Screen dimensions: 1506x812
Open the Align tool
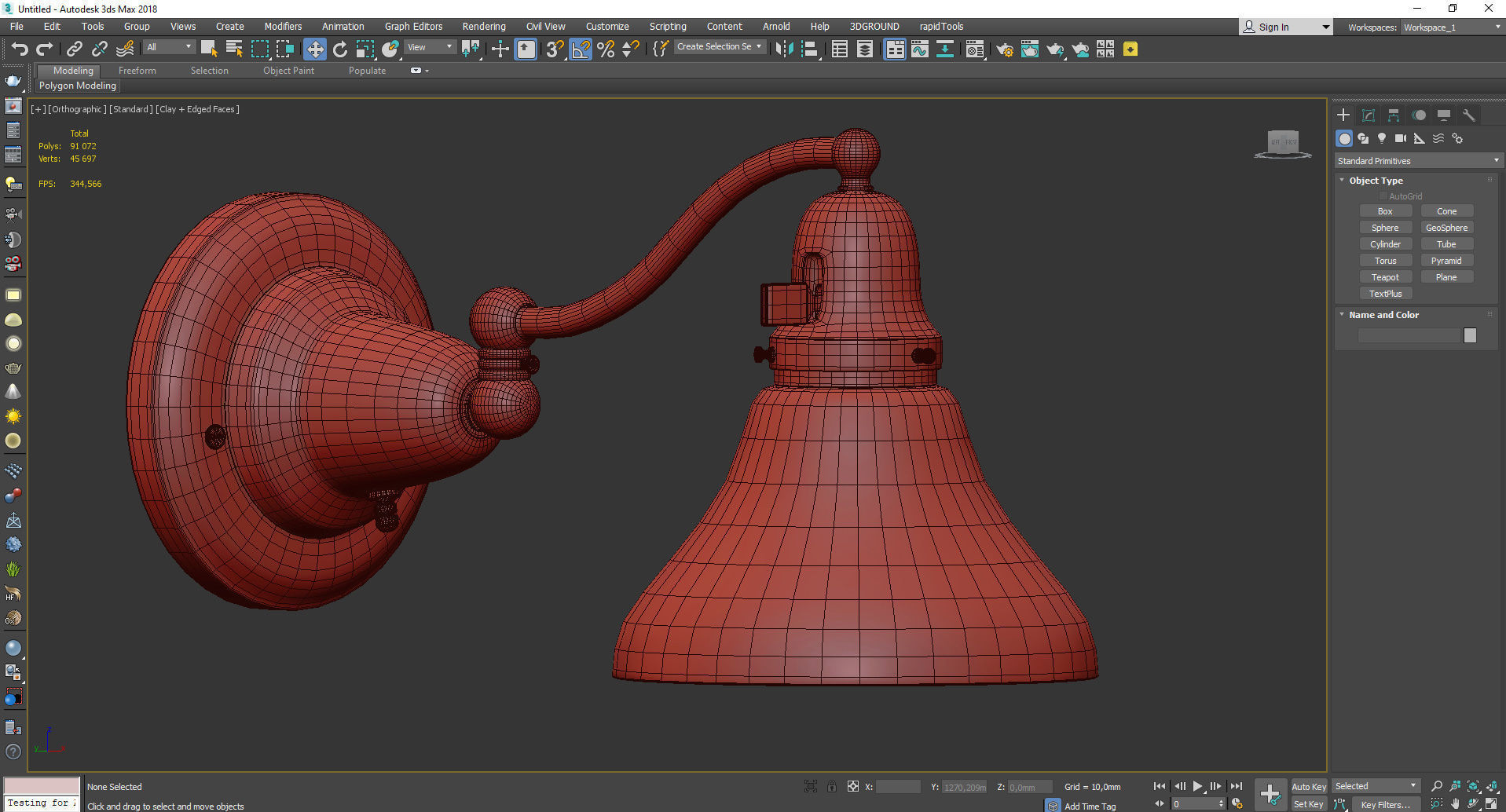[x=810, y=49]
